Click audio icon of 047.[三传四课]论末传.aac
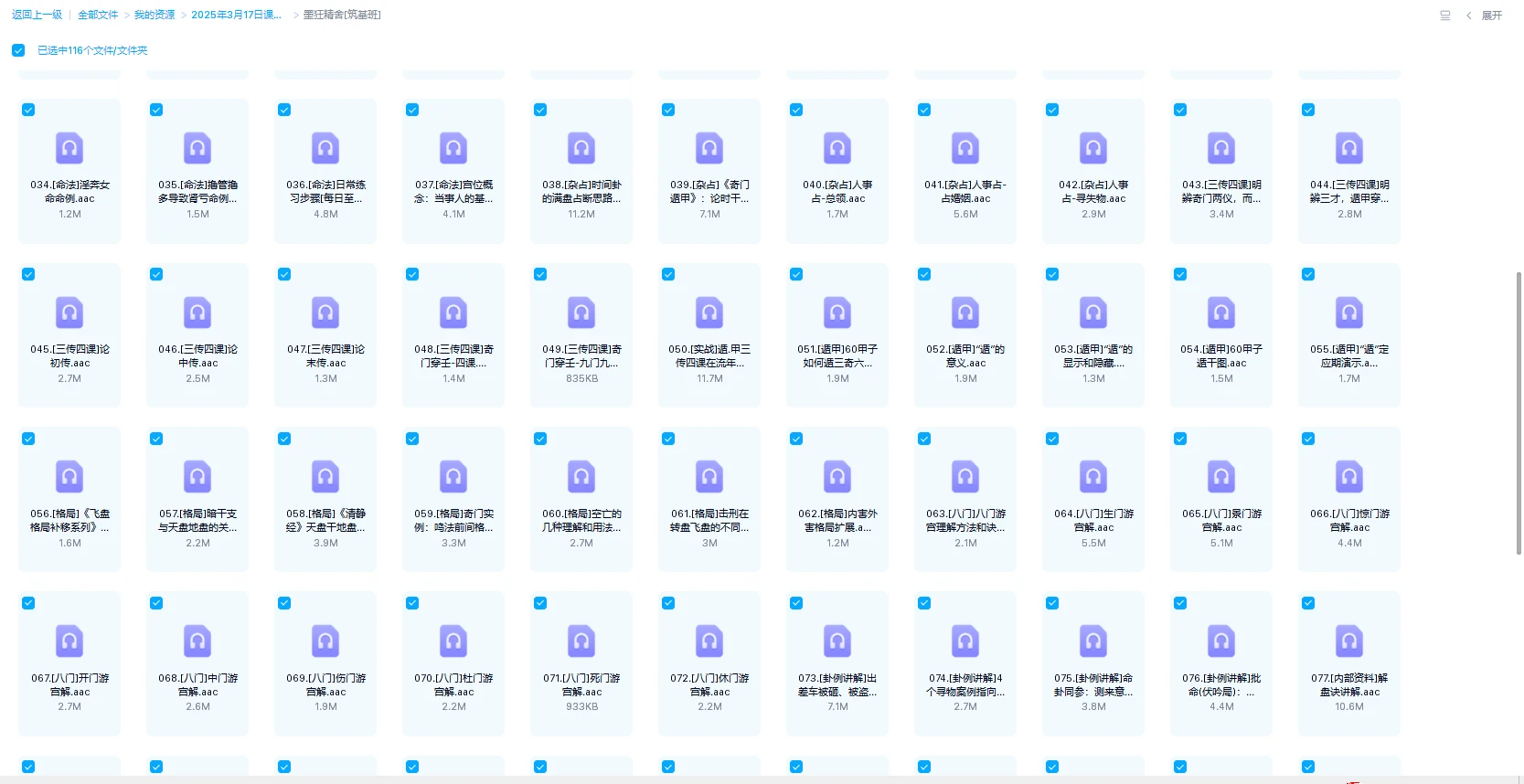 coord(325,313)
